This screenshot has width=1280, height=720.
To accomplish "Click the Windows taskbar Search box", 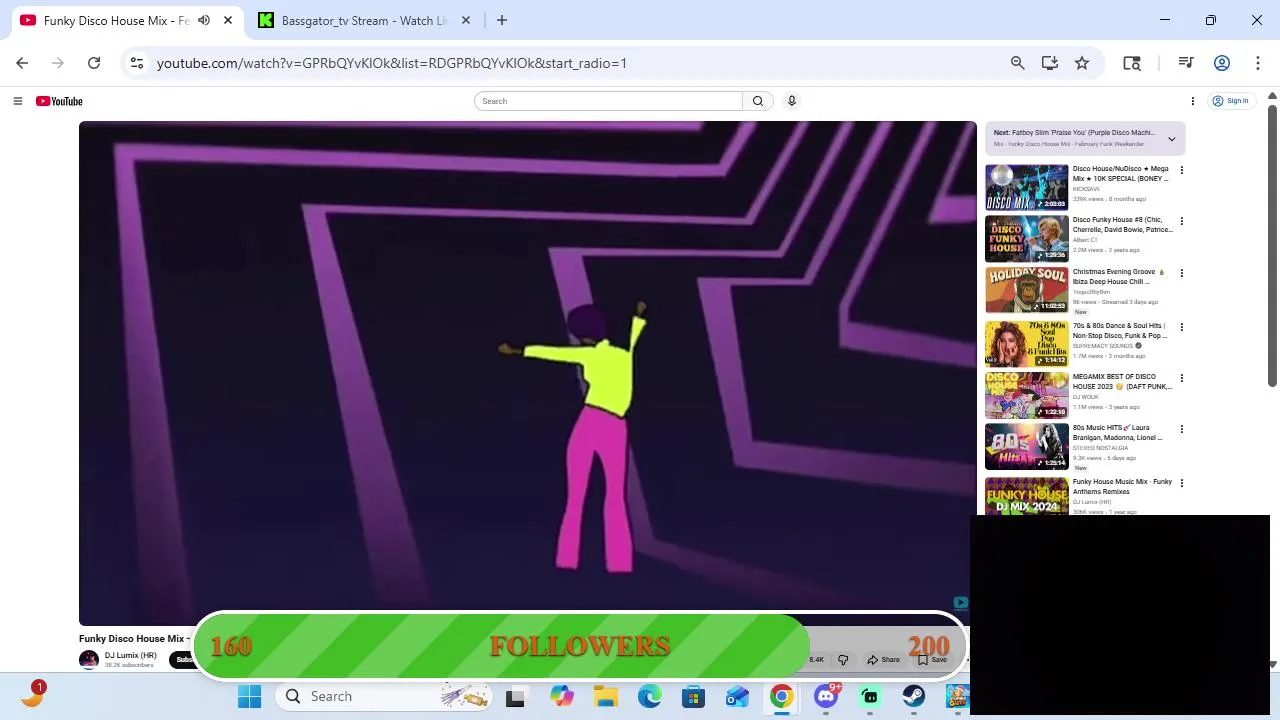I will click(x=383, y=696).
